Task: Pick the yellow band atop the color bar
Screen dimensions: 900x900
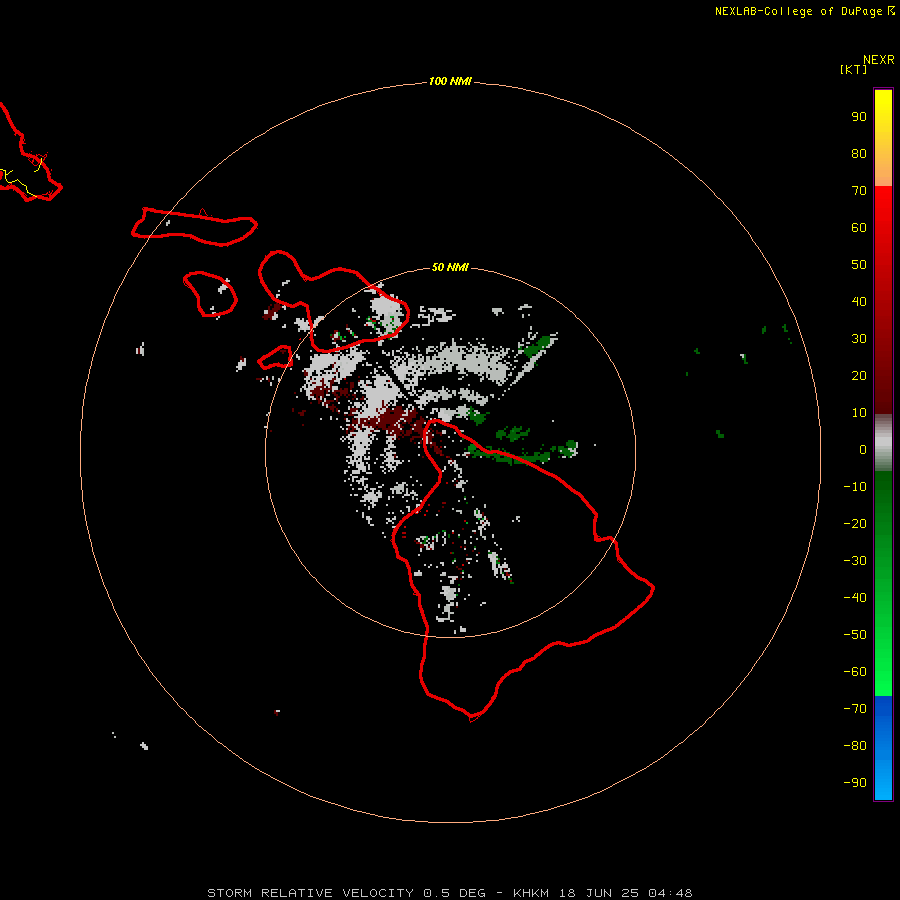Action: (883, 109)
